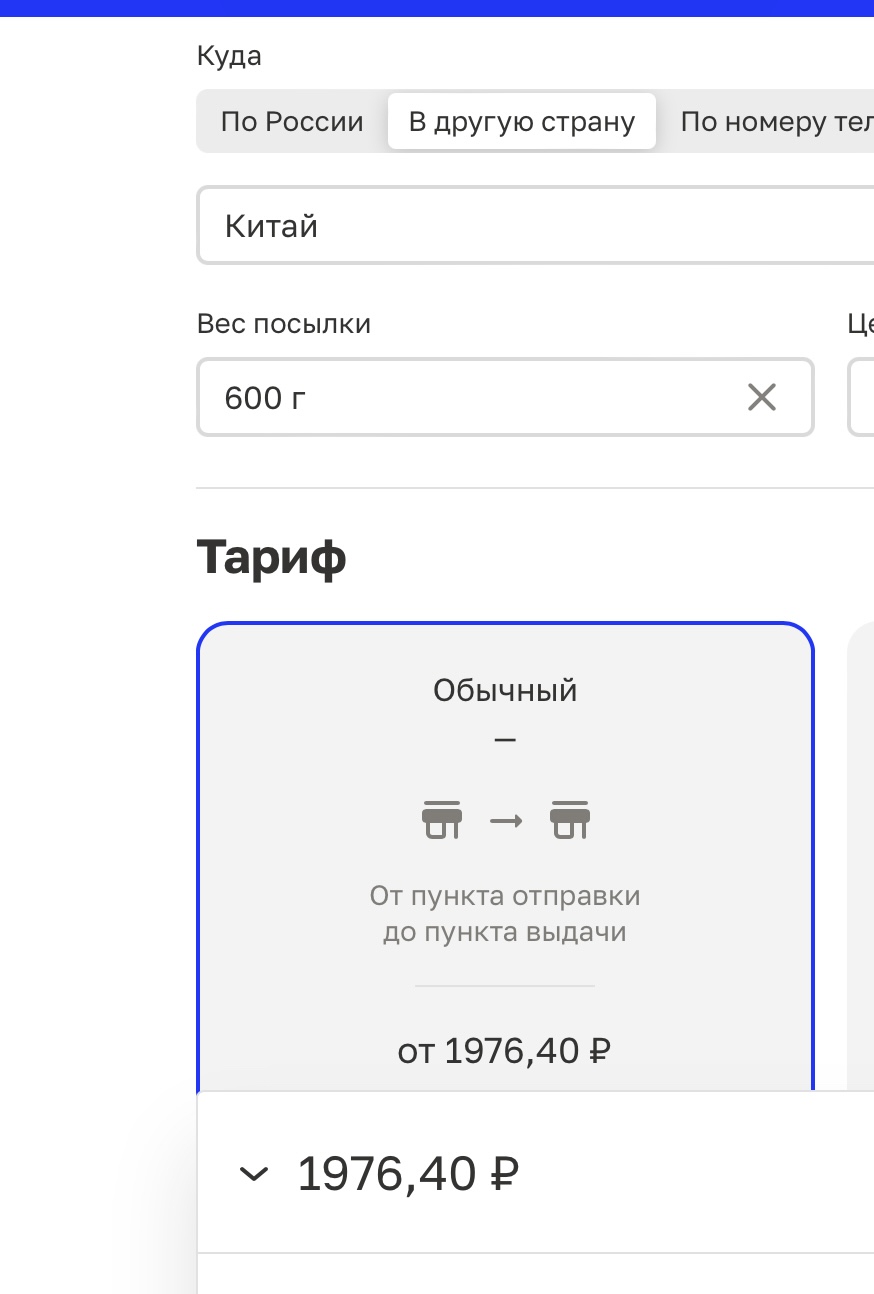Viewport: 874px width, 1294px height.
Task: Click the "Вес посылки" field label
Action: [x=284, y=324]
